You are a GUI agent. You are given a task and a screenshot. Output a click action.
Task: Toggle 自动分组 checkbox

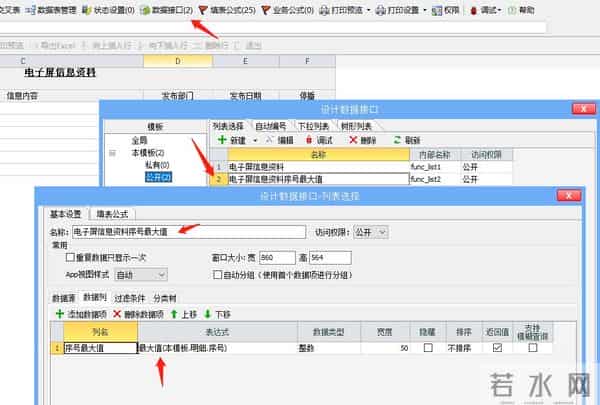coord(217,274)
